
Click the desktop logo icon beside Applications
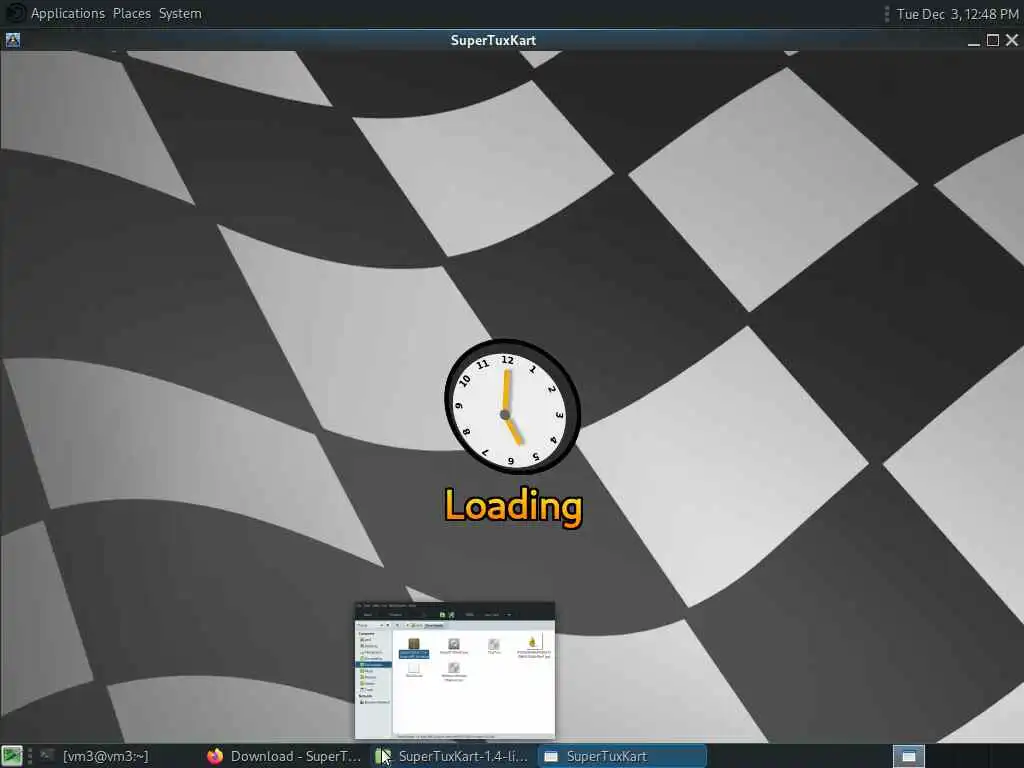(14, 13)
